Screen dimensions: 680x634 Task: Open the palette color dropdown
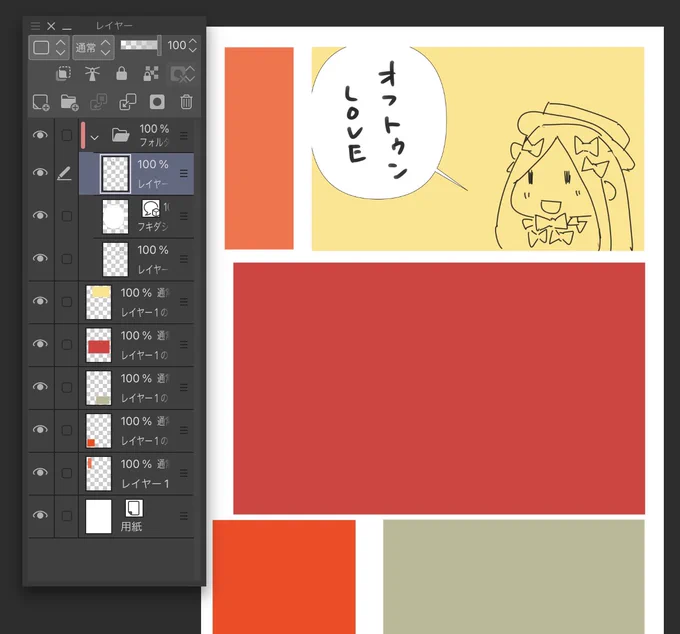coord(49,47)
